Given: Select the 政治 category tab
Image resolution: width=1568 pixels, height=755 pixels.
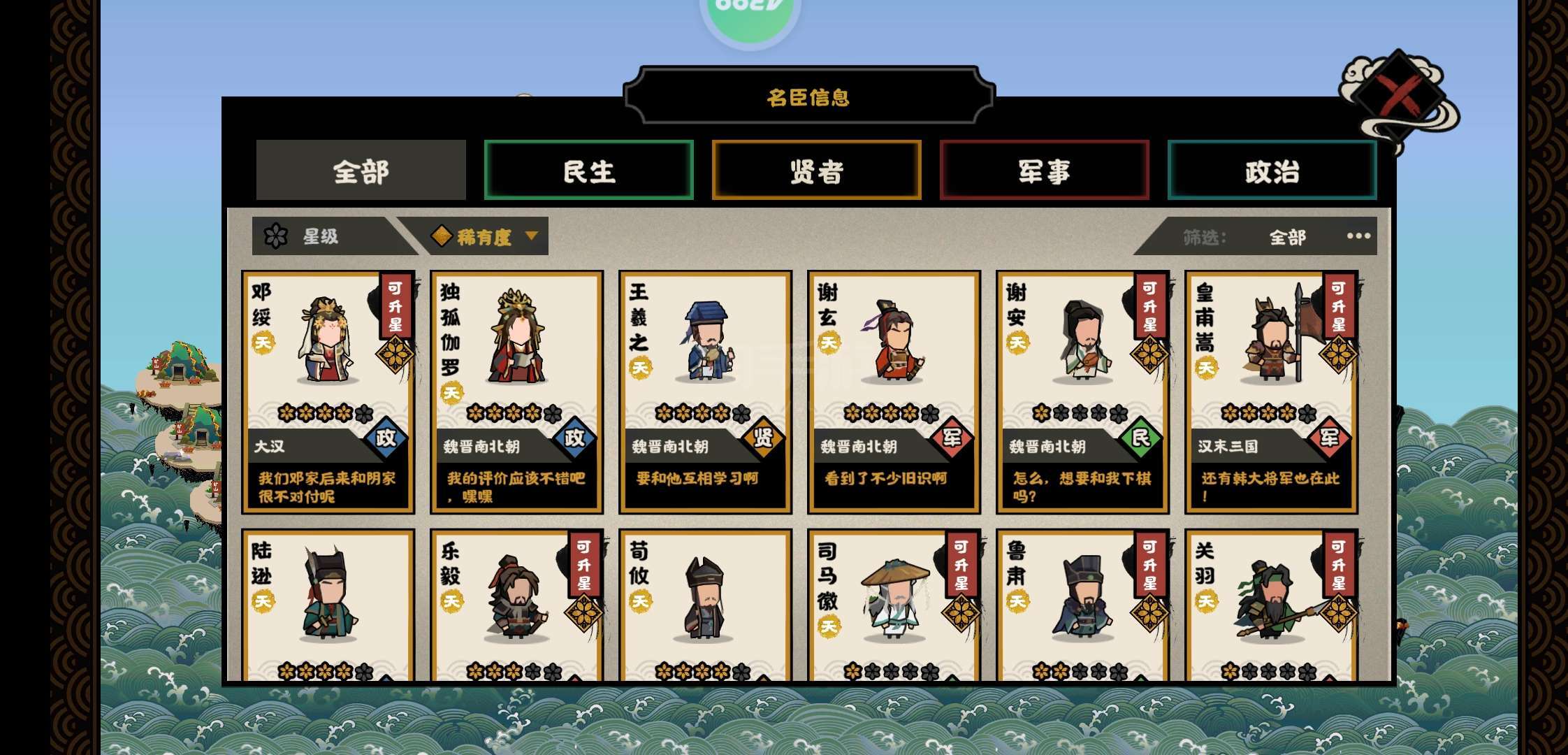Looking at the screenshot, I should pyautogui.click(x=1272, y=171).
